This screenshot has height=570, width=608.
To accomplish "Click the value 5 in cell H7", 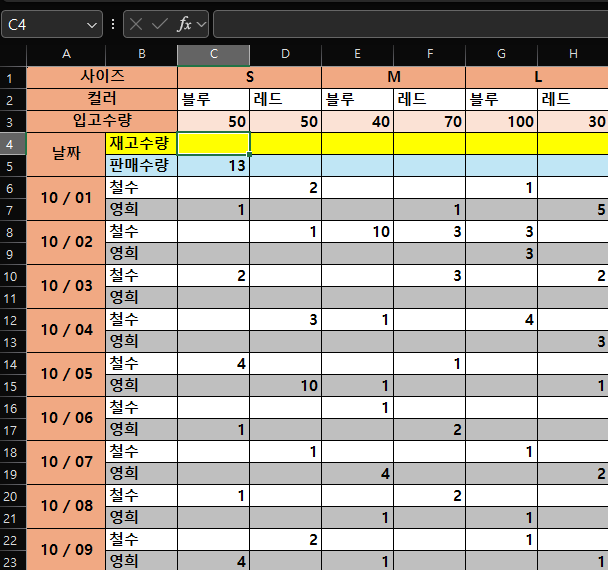I will (573, 210).
